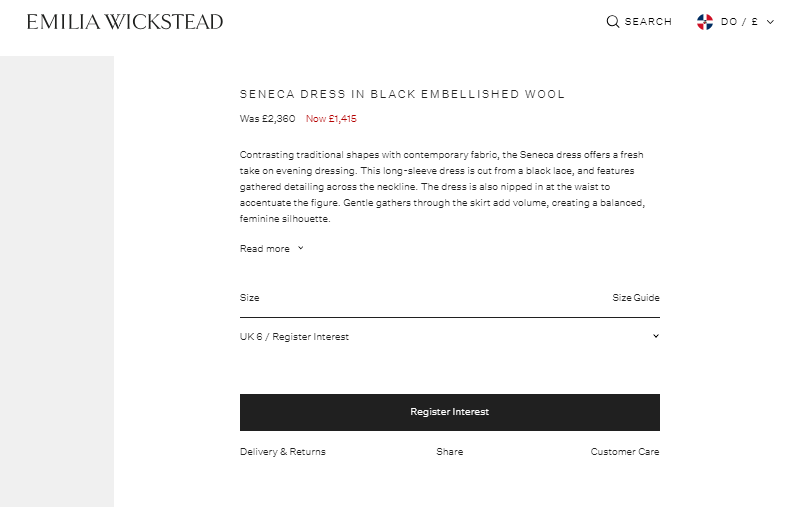Click the chevron beside DO / £
787x507 pixels.
pyautogui.click(x=770, y=22)
